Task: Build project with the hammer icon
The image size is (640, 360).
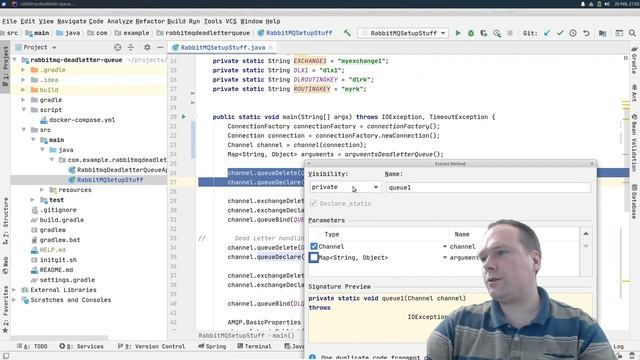Action: 347,33
